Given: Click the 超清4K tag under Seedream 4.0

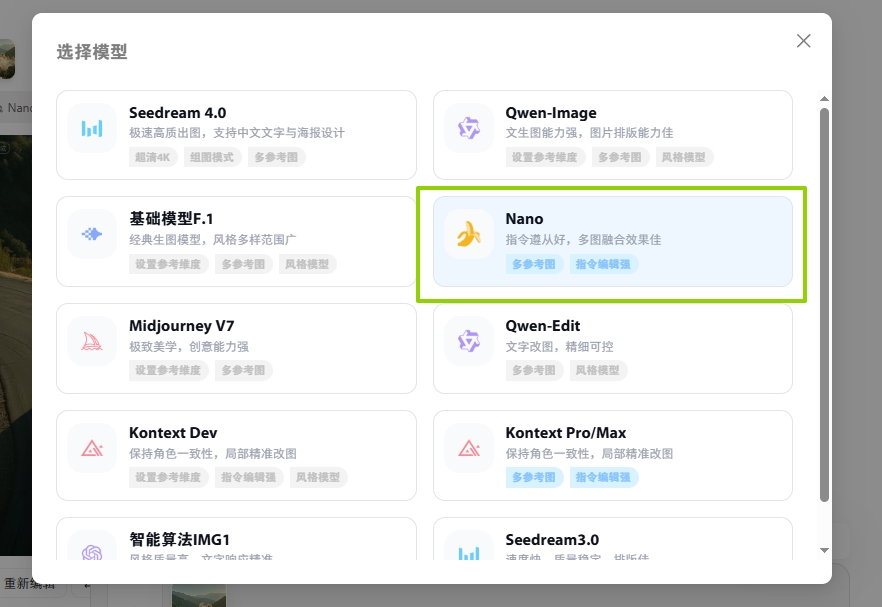Looking at the screenshot, I should [x=153, y=157].
